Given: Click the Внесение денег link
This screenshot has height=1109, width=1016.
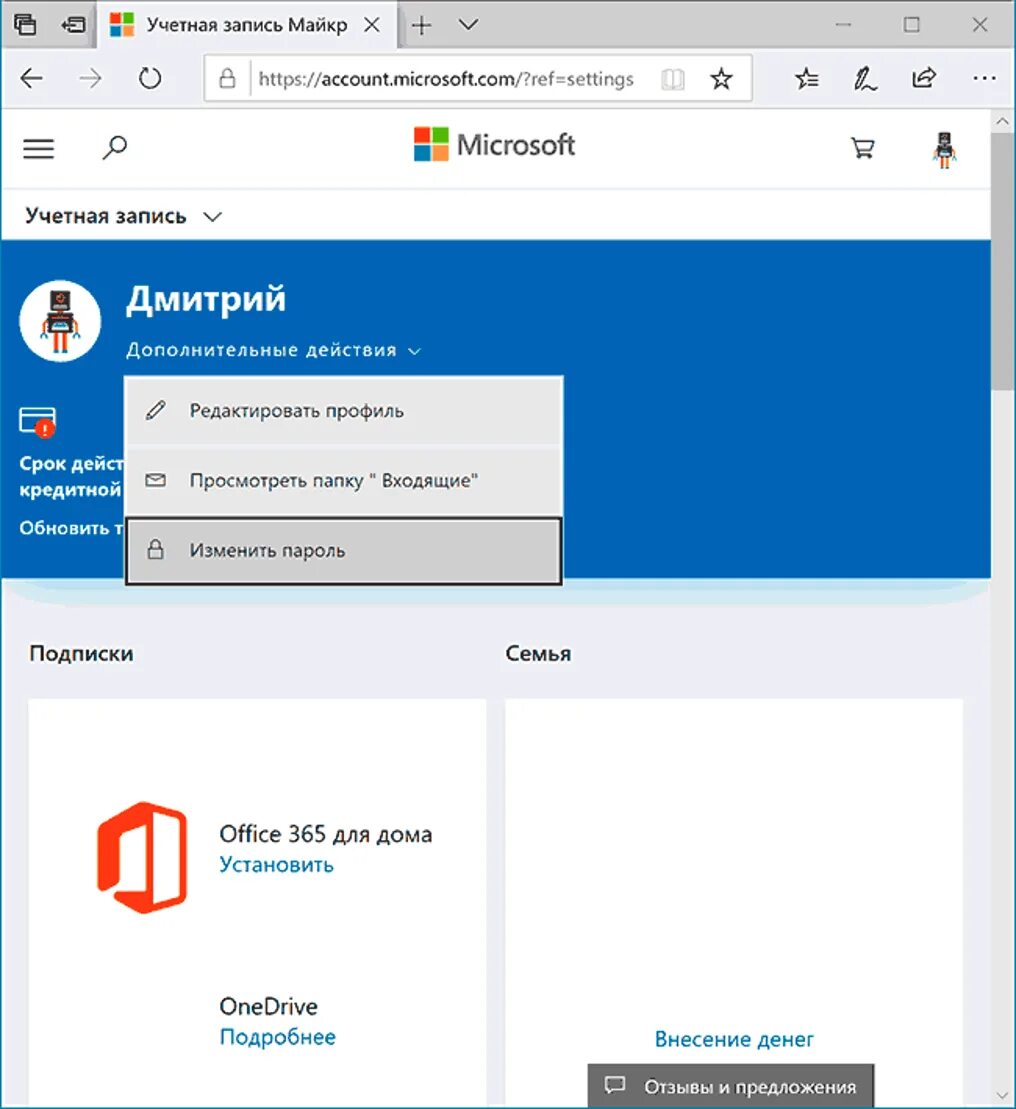Looking at the screenshot, I should tap(734, 1039).
